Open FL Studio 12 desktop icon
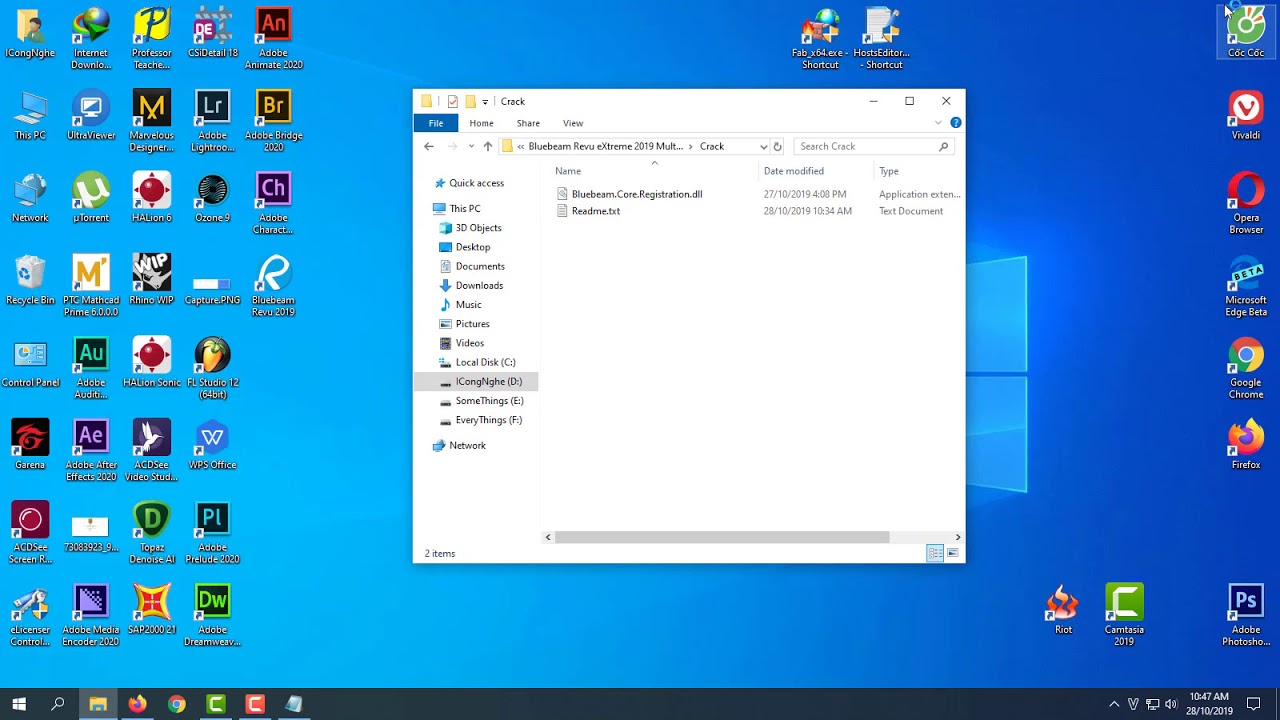1280x720 pixels. (x=212, y=368)
